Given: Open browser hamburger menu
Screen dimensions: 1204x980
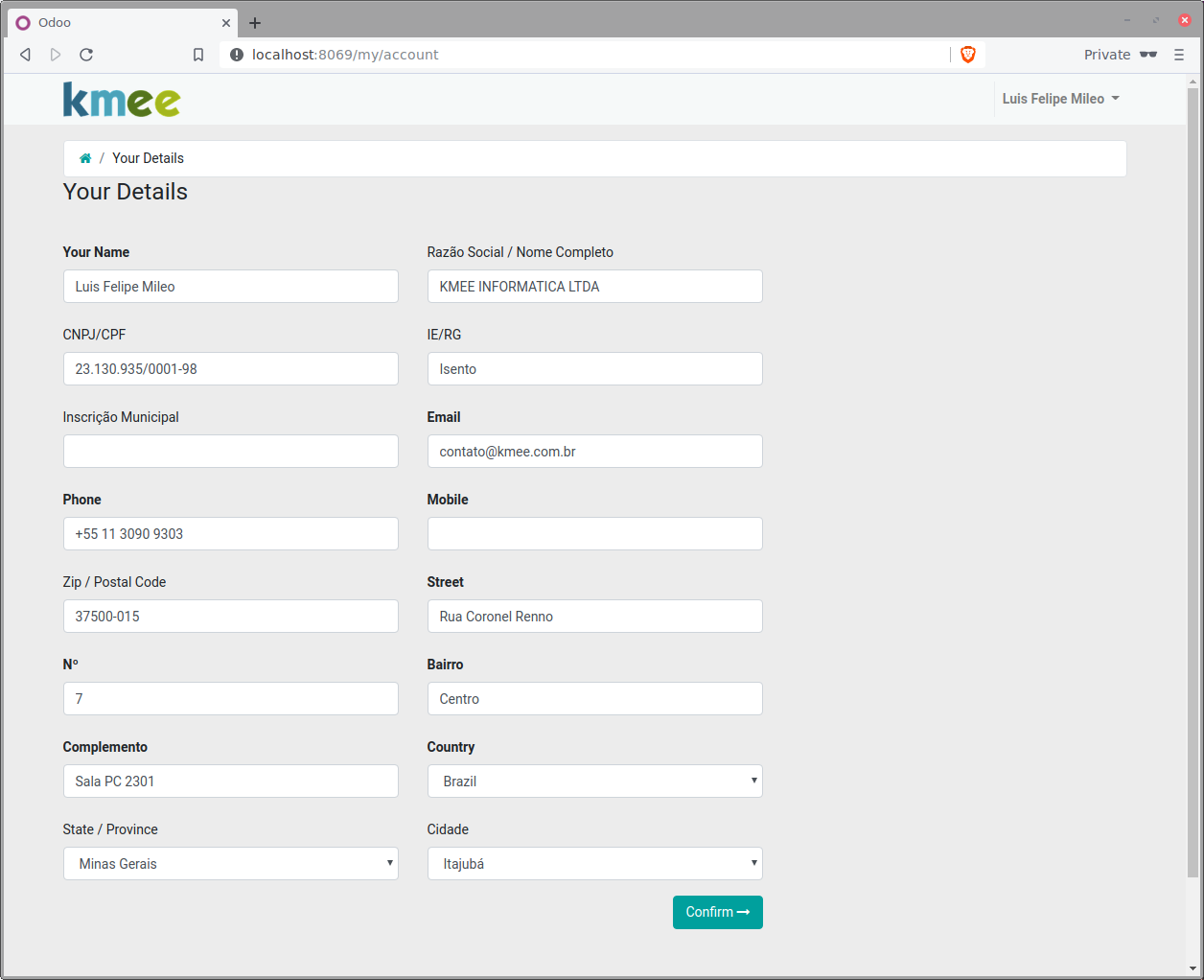Looking at the screenshot, I should [1179, 55].
